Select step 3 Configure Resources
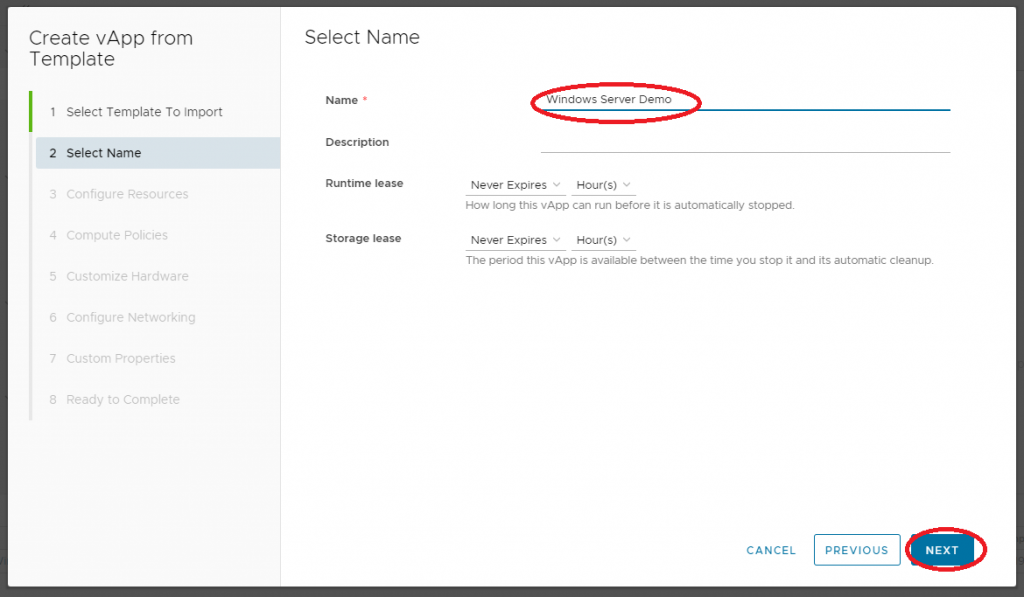This screenshot has height=597, width=1024. 158,194
